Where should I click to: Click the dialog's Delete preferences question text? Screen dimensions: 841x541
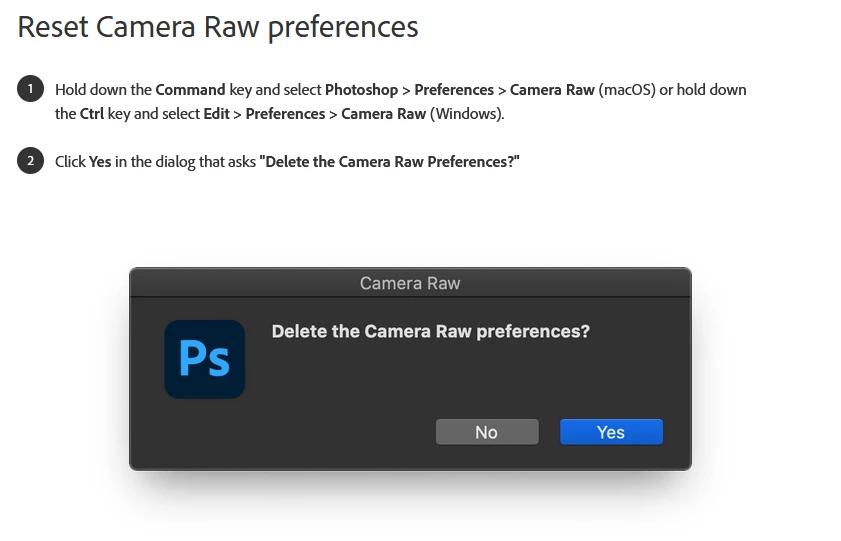tap(431, 331)
